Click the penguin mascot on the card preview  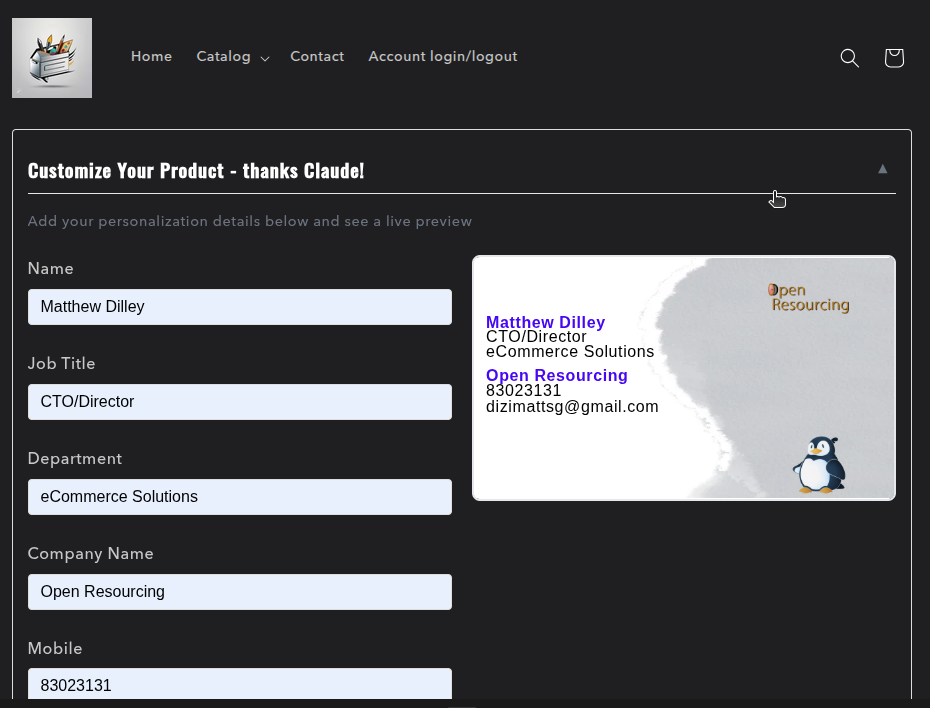pos(819,465)
